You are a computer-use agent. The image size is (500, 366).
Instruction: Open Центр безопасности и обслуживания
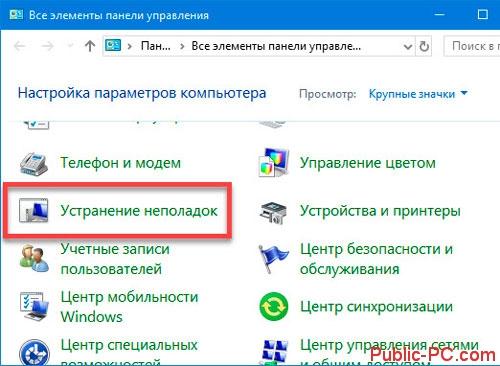tap(376, 259)
